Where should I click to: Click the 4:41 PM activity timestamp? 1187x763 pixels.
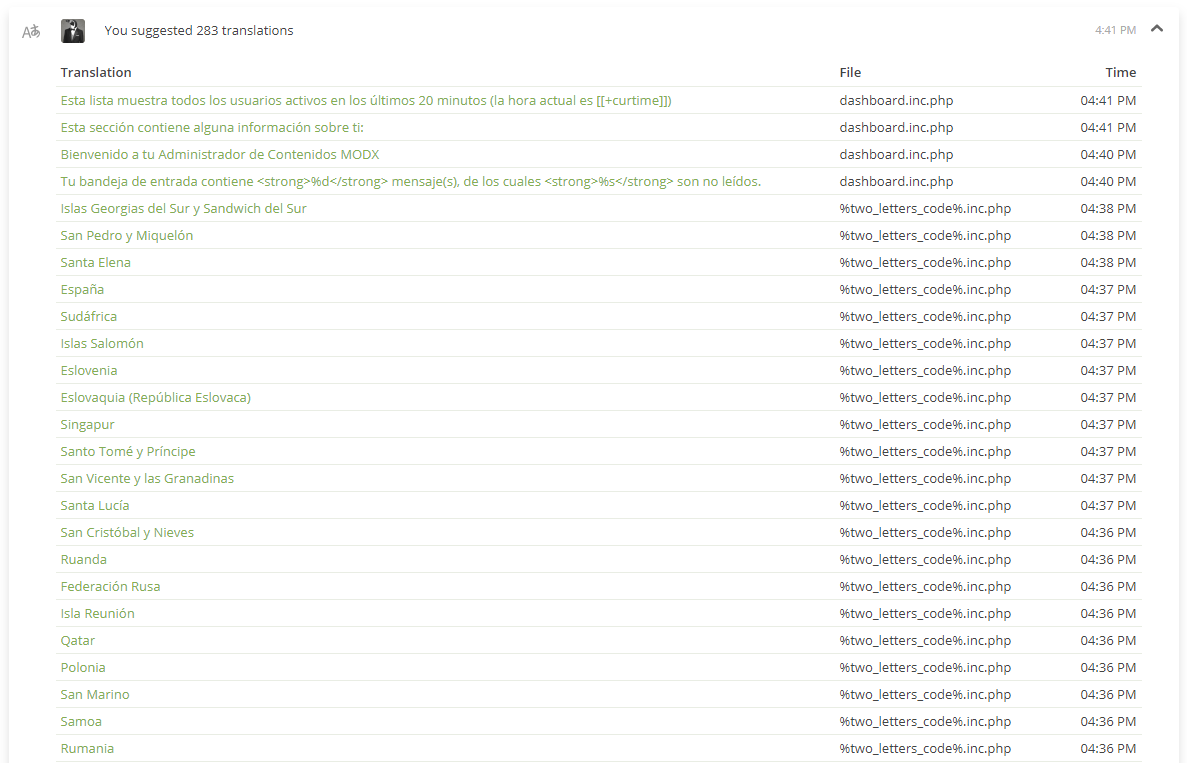click(1115, 31)
